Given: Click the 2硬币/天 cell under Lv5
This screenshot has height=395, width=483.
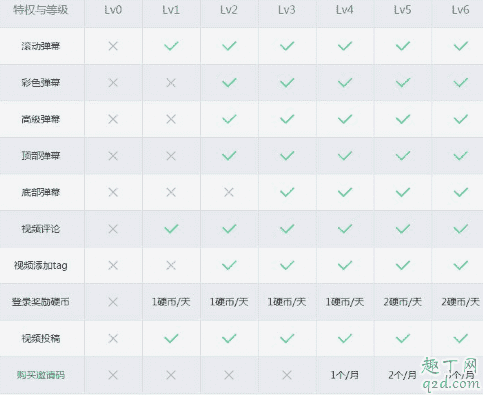Looking at the screenshot, I should pyautogui.click(x=403, y=302).
